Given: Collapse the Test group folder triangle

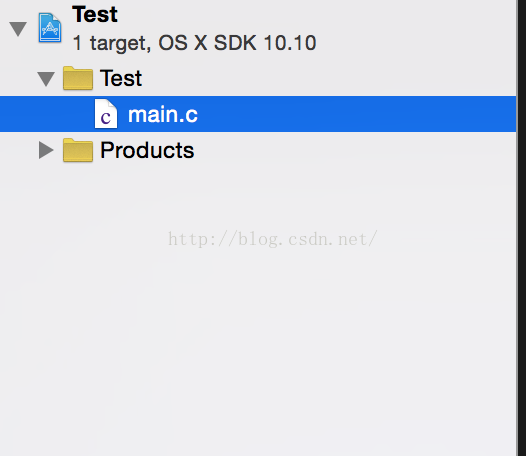Looking at the screenshot, I should (x=46, y=79).
